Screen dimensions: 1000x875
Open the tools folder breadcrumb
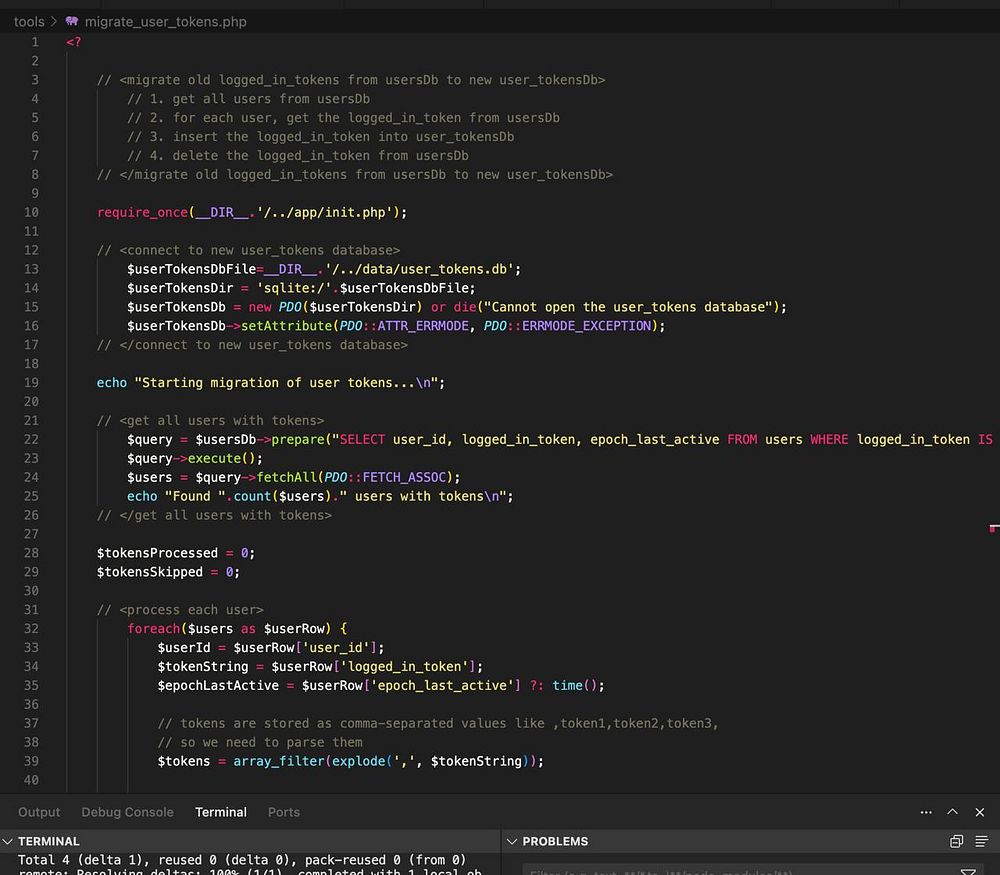[x=29, y=21]
